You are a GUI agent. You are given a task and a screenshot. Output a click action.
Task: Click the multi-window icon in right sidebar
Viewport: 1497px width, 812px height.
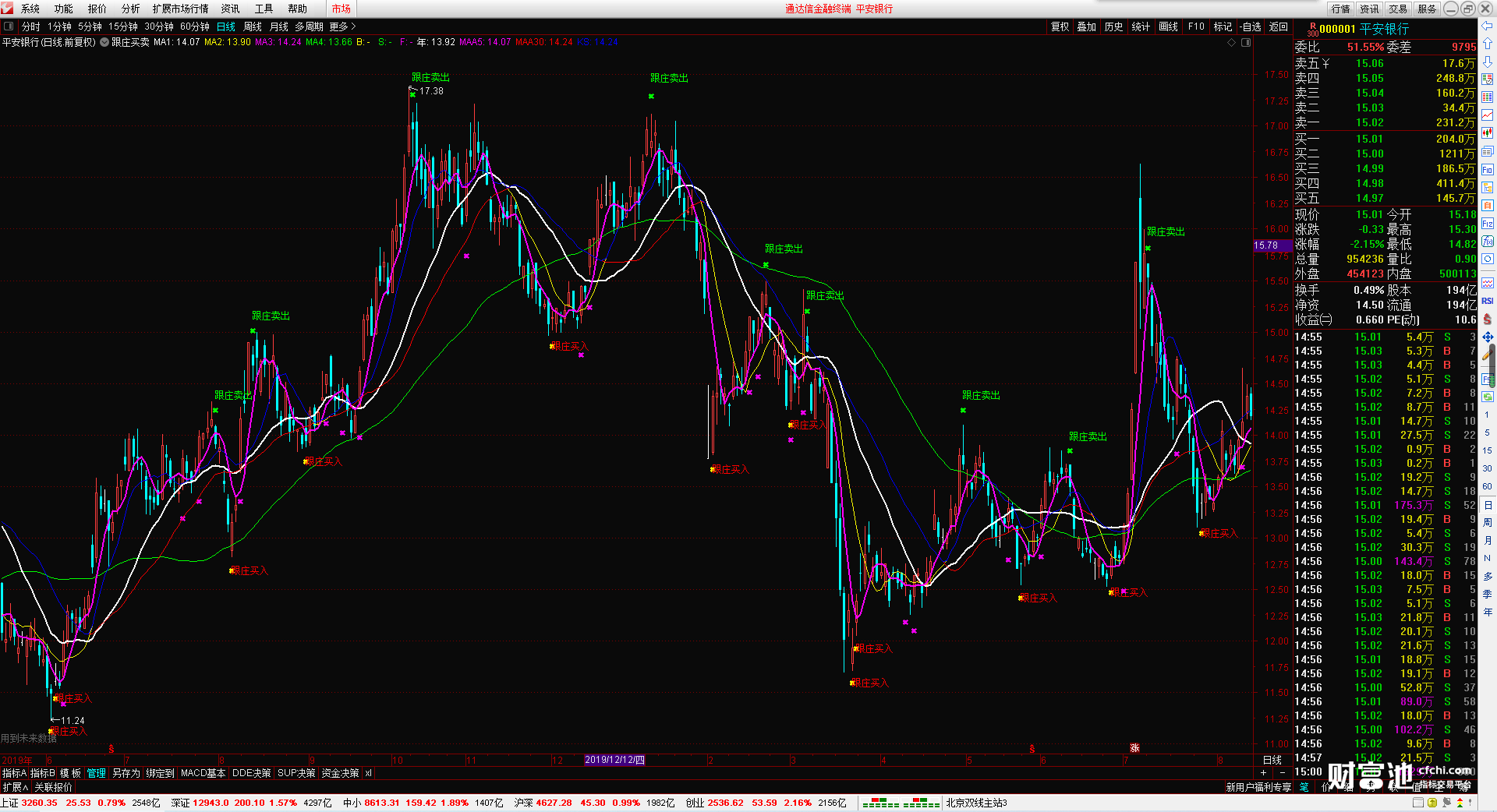point(1487,152)
